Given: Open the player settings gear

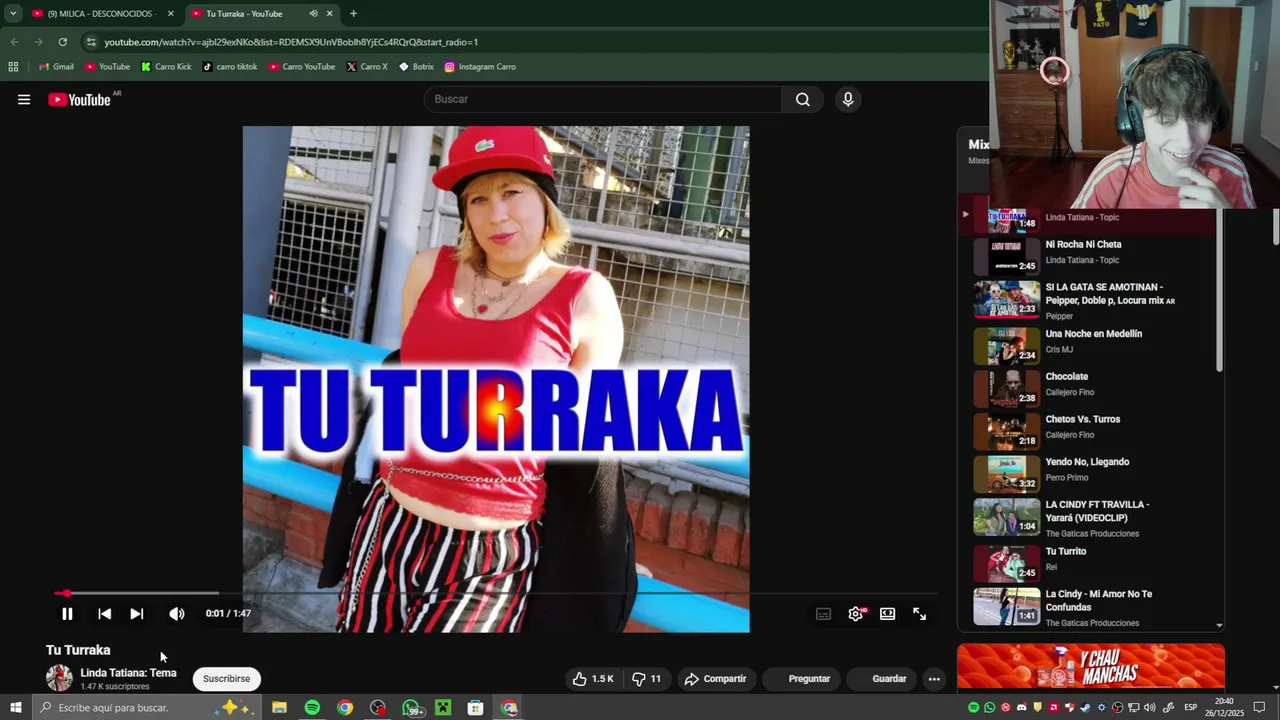Looking at the screenshot, I should 856,614.
